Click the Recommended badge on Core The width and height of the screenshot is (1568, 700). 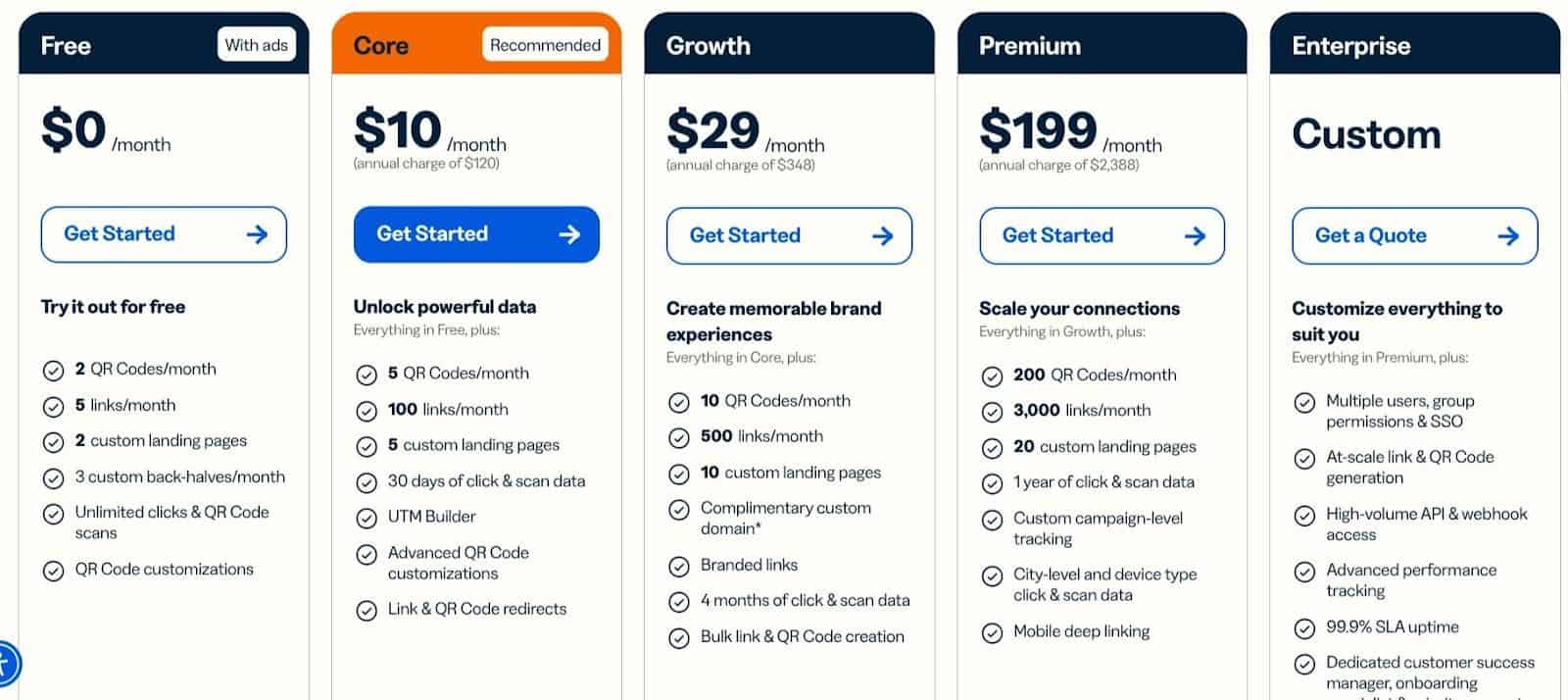click(x=545, y=45)
